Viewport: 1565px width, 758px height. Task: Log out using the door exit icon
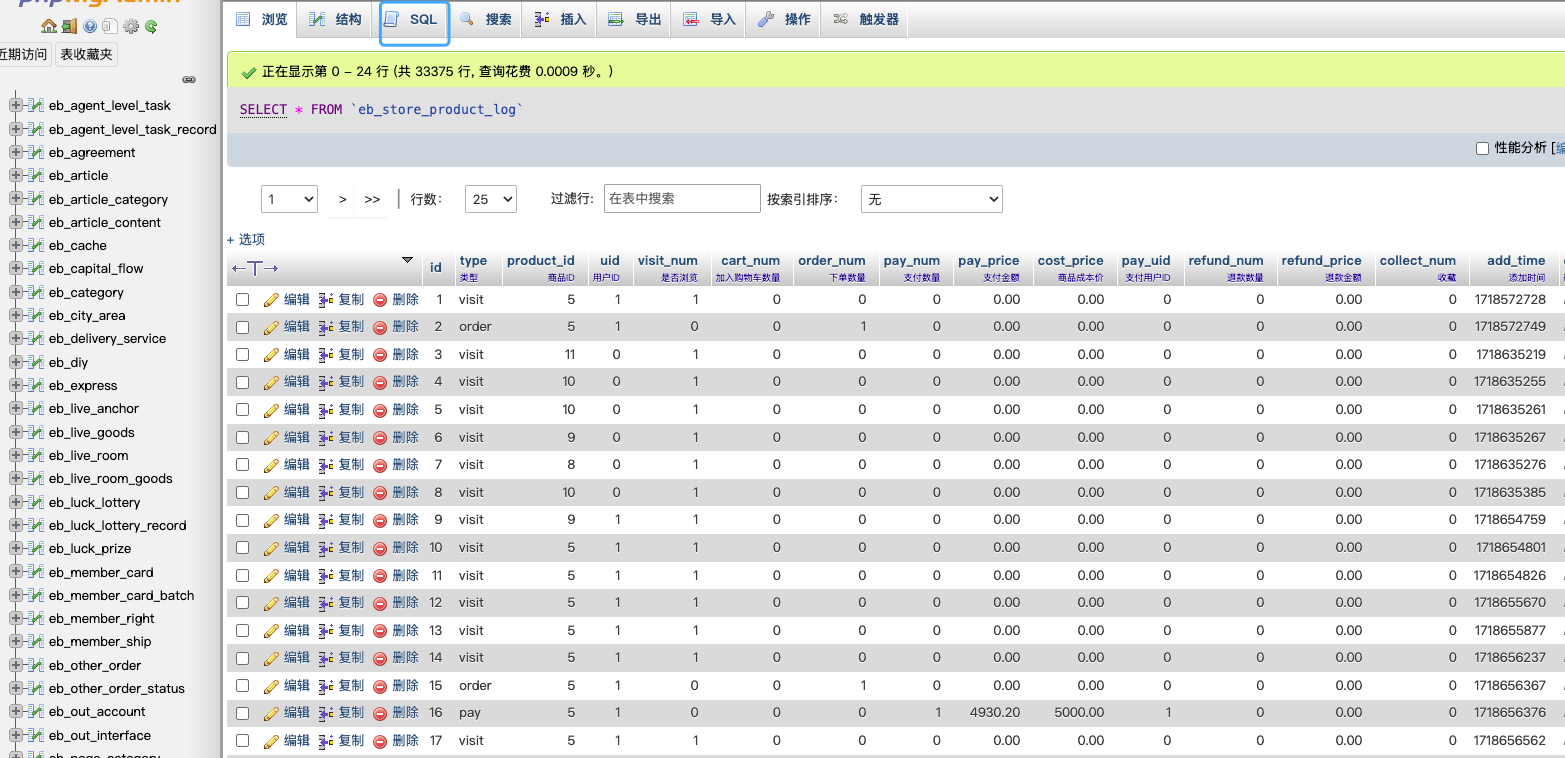point(68,27)
